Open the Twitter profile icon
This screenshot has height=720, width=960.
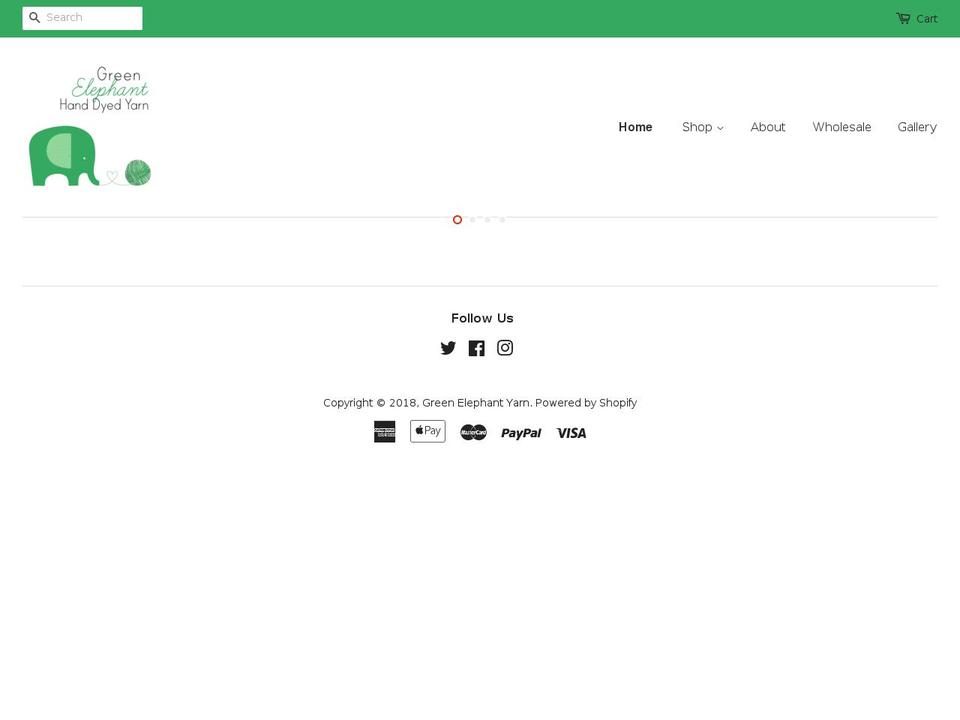448,348
